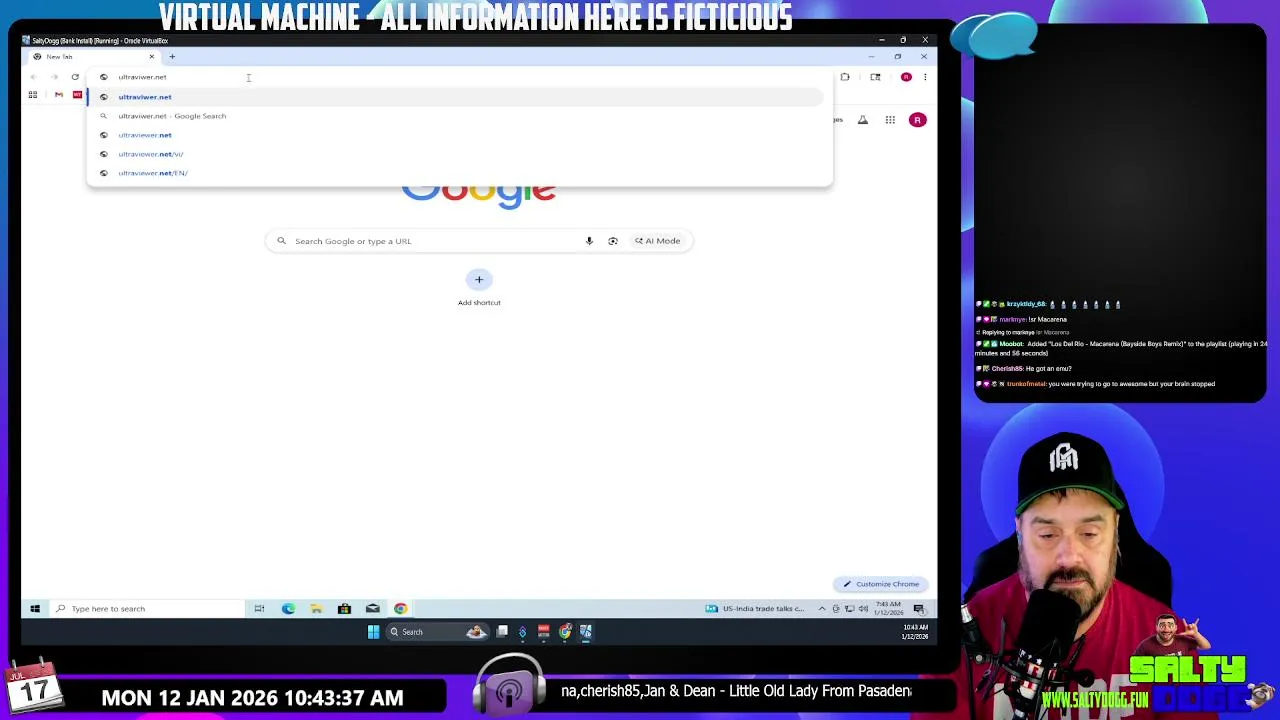Close the New Tab tab

tap(152, 57)
